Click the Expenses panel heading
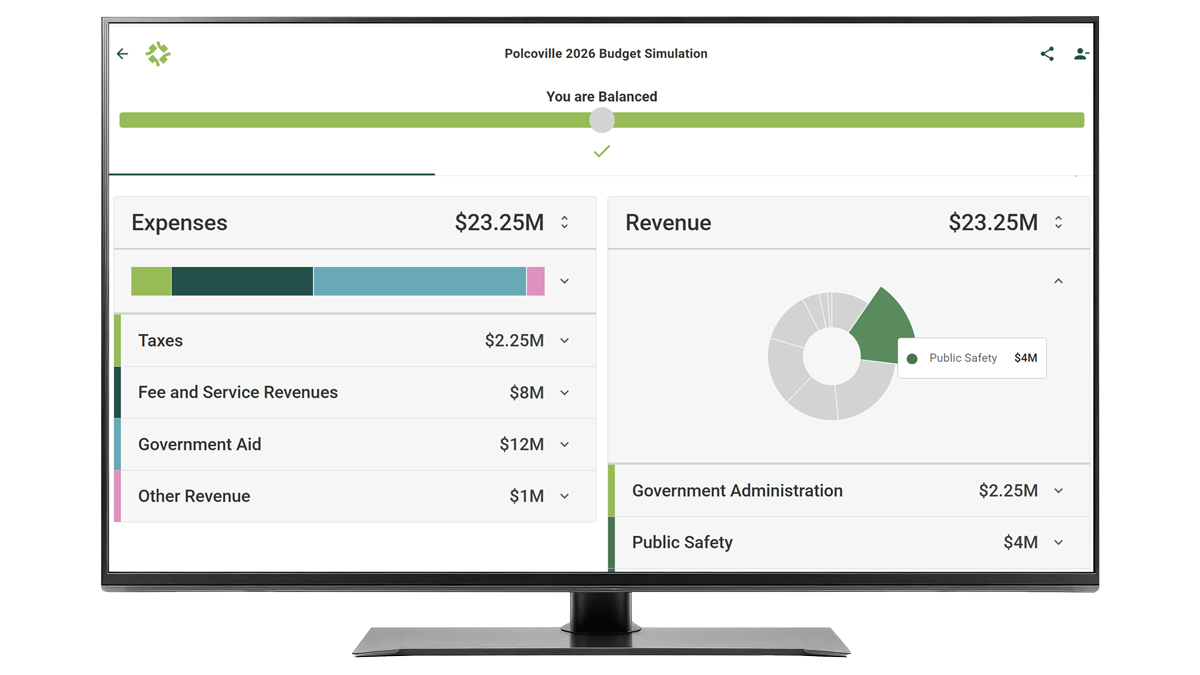Screen dimensions: 1200x675 pos(179,223)
